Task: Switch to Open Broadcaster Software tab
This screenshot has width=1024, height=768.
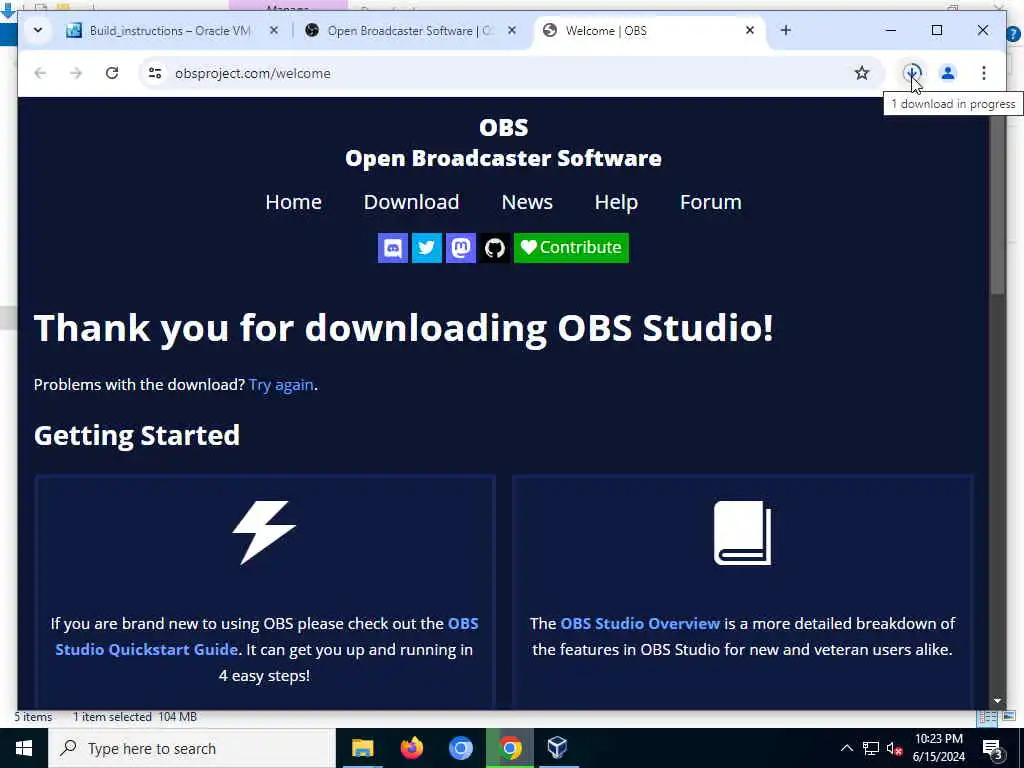Action: click(x=408, y=31)
